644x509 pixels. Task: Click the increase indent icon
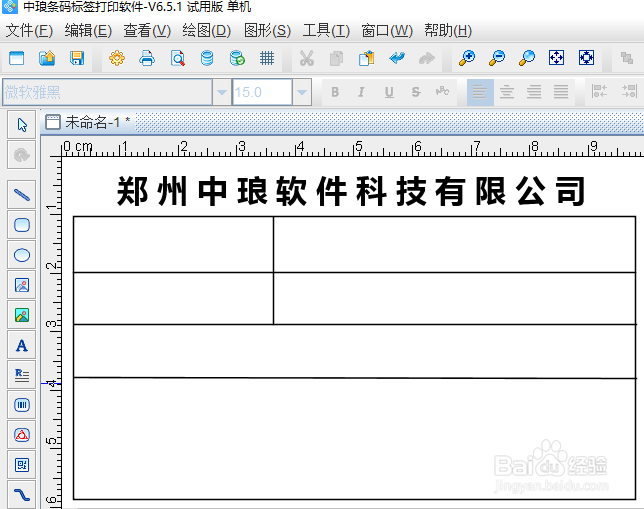pyautogui.click(x=629, y=91)
